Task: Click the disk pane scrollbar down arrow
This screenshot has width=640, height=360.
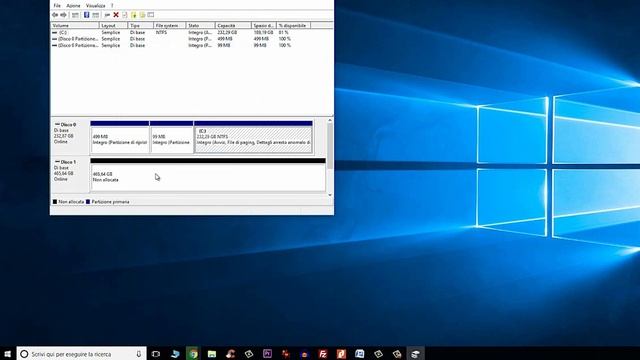Action: 330,195
